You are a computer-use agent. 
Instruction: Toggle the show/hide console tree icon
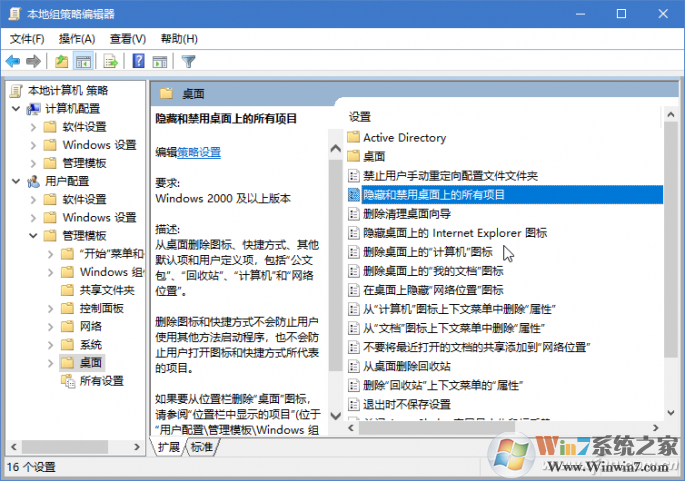pos(83,62)
